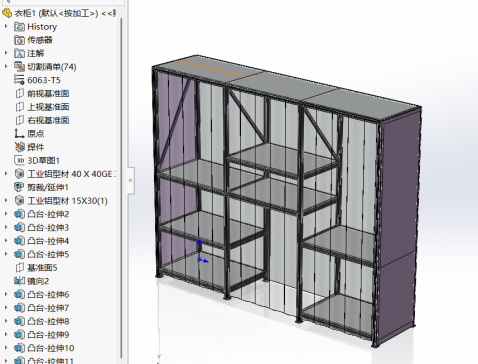
Task: Select the 前视基准面 label
Action: coord(48,94)
